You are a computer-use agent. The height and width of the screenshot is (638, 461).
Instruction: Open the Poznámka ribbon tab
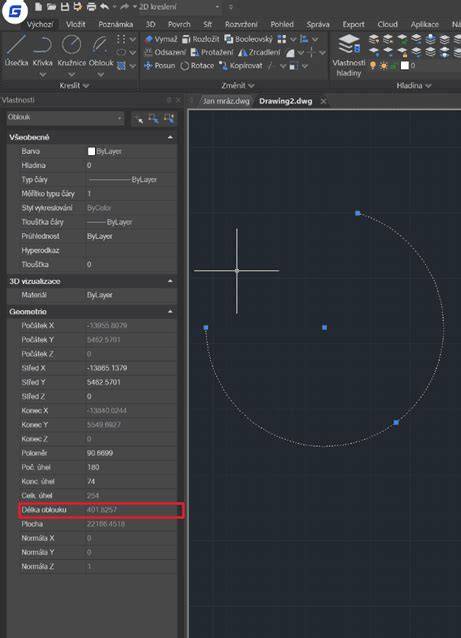[x=116, y=24]
